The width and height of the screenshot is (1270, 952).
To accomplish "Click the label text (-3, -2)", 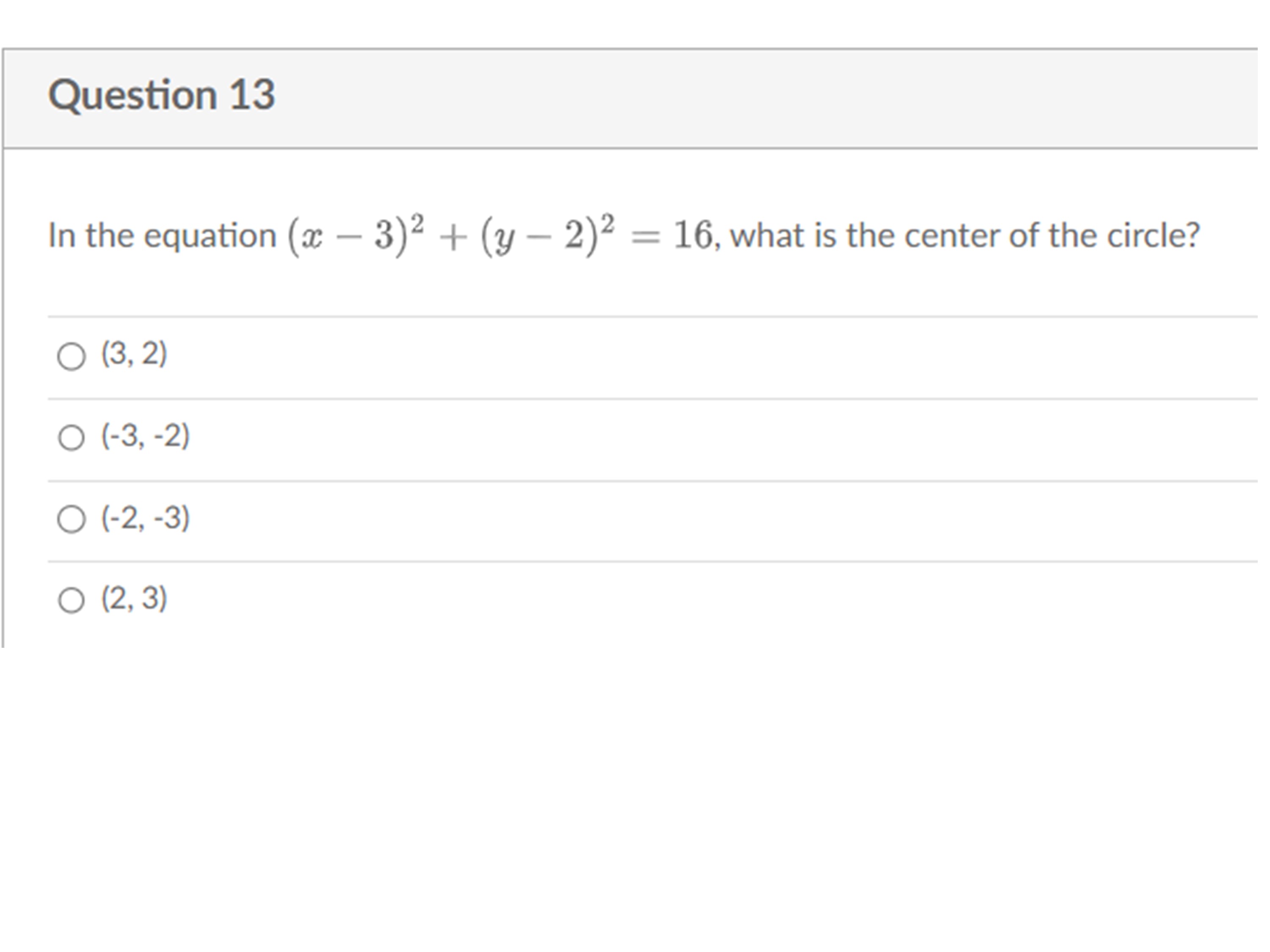I will (x=145, y=436).
